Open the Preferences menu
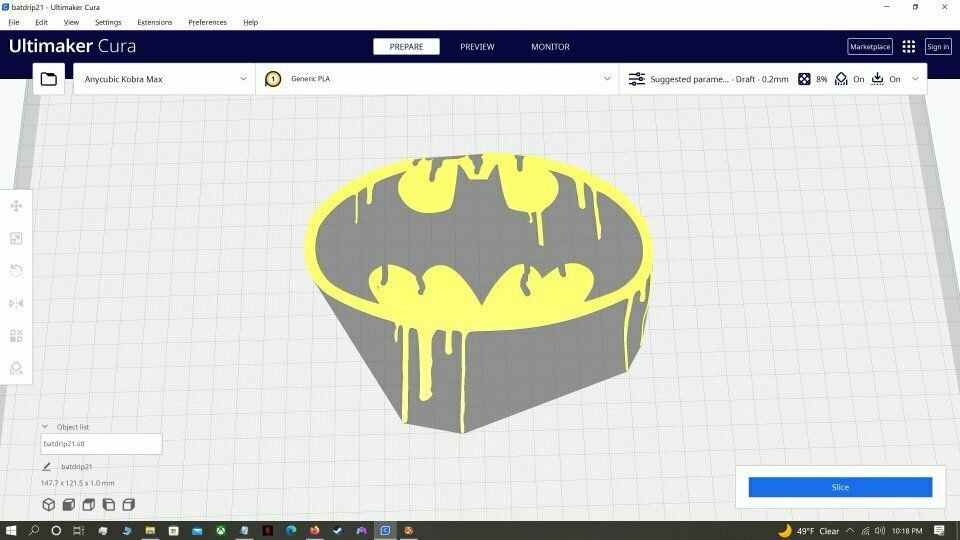The image size is (960, 540). [207, 22]
